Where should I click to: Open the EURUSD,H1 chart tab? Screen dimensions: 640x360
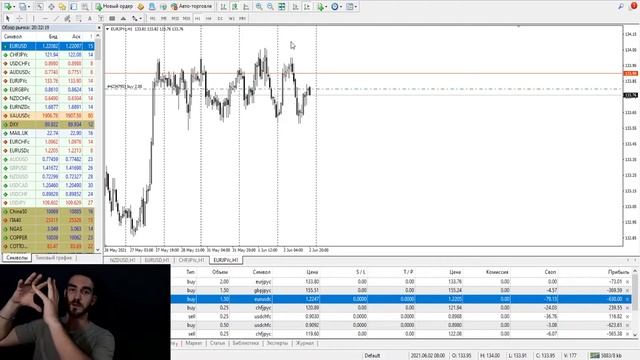pyautogui.click(x=157, y=260)
